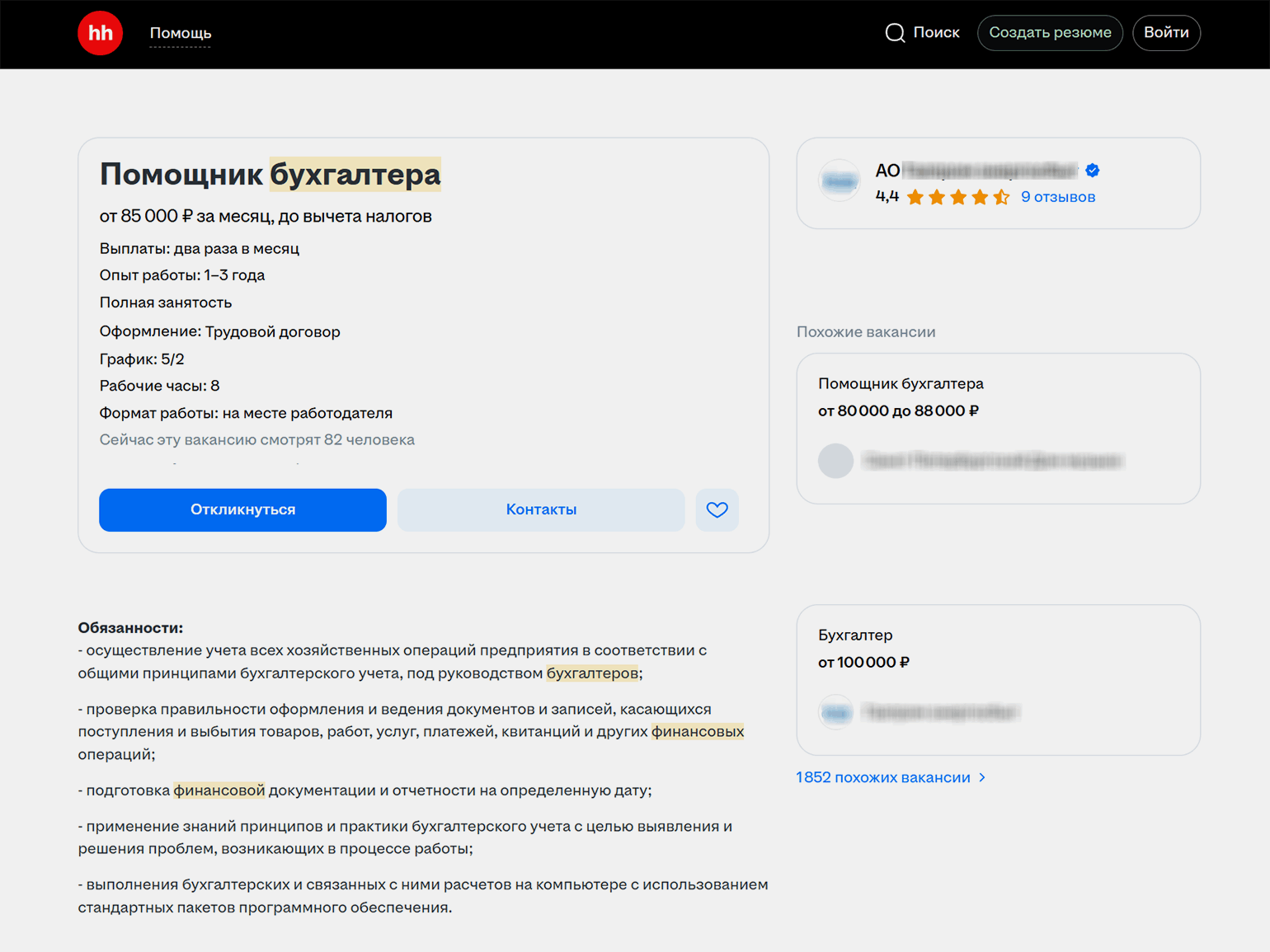Click the blurred employer name in company card
Image resolution: width=1270 pixels, height=952 pixels.
pyautogui.click(x=989, y=171)
